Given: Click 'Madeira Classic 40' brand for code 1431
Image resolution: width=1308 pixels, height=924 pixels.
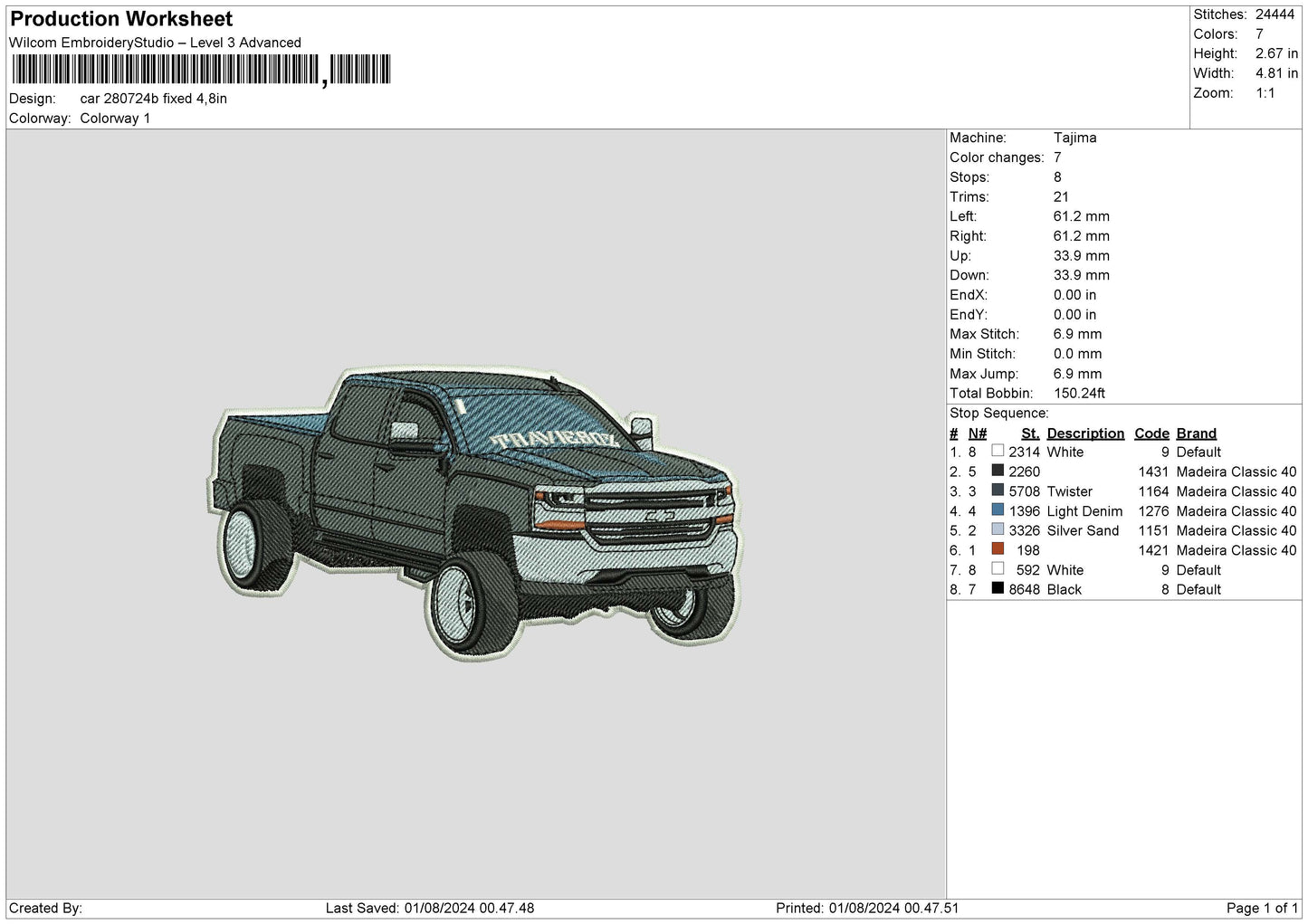Looking at the screenshot, I should pos(1236,472).
